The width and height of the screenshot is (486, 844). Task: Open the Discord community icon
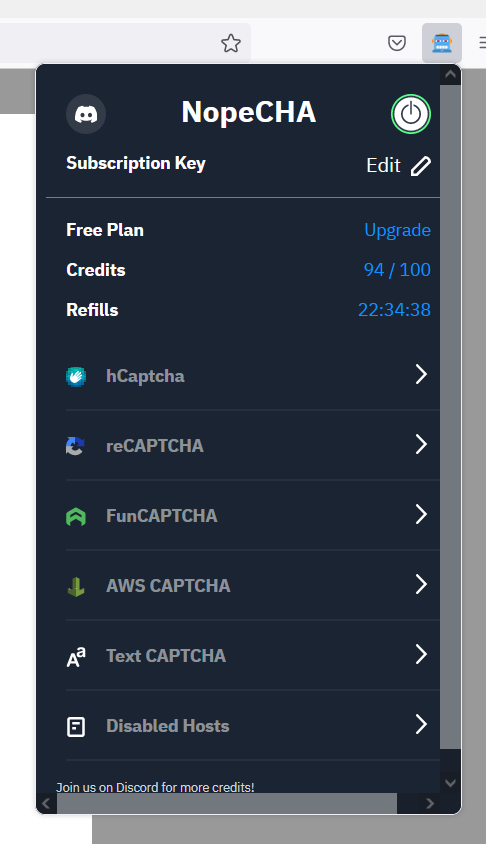86,114
